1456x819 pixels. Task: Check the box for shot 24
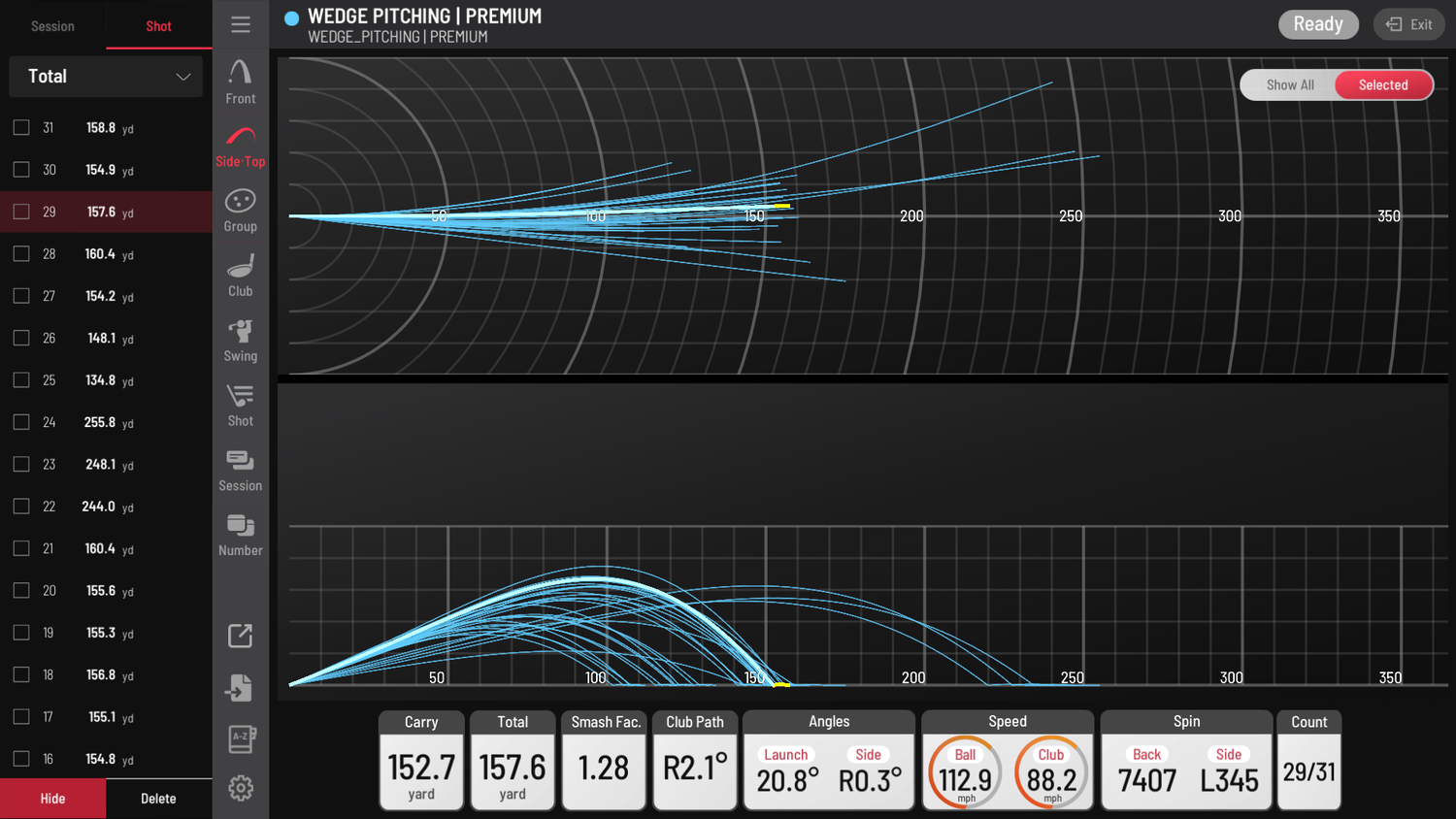21,422
